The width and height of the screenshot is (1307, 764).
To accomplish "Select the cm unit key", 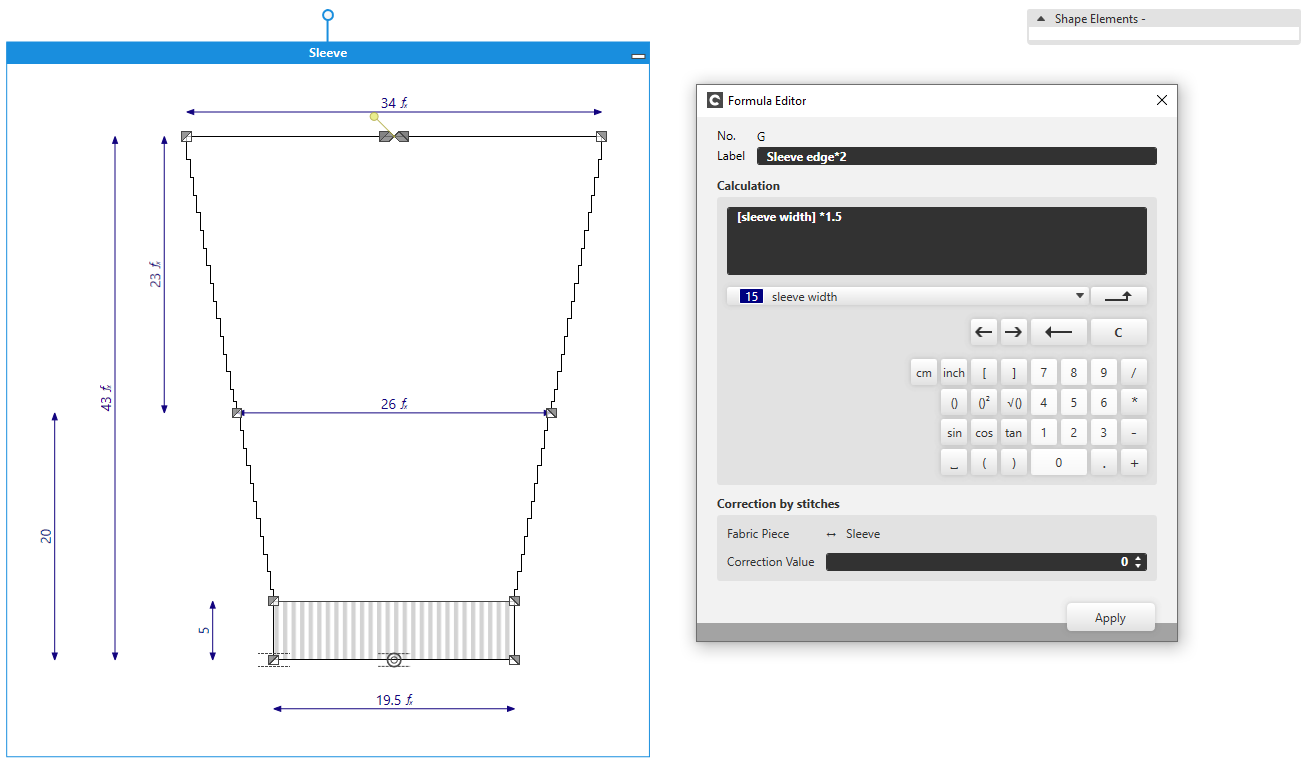I will [x=923, y=373].
